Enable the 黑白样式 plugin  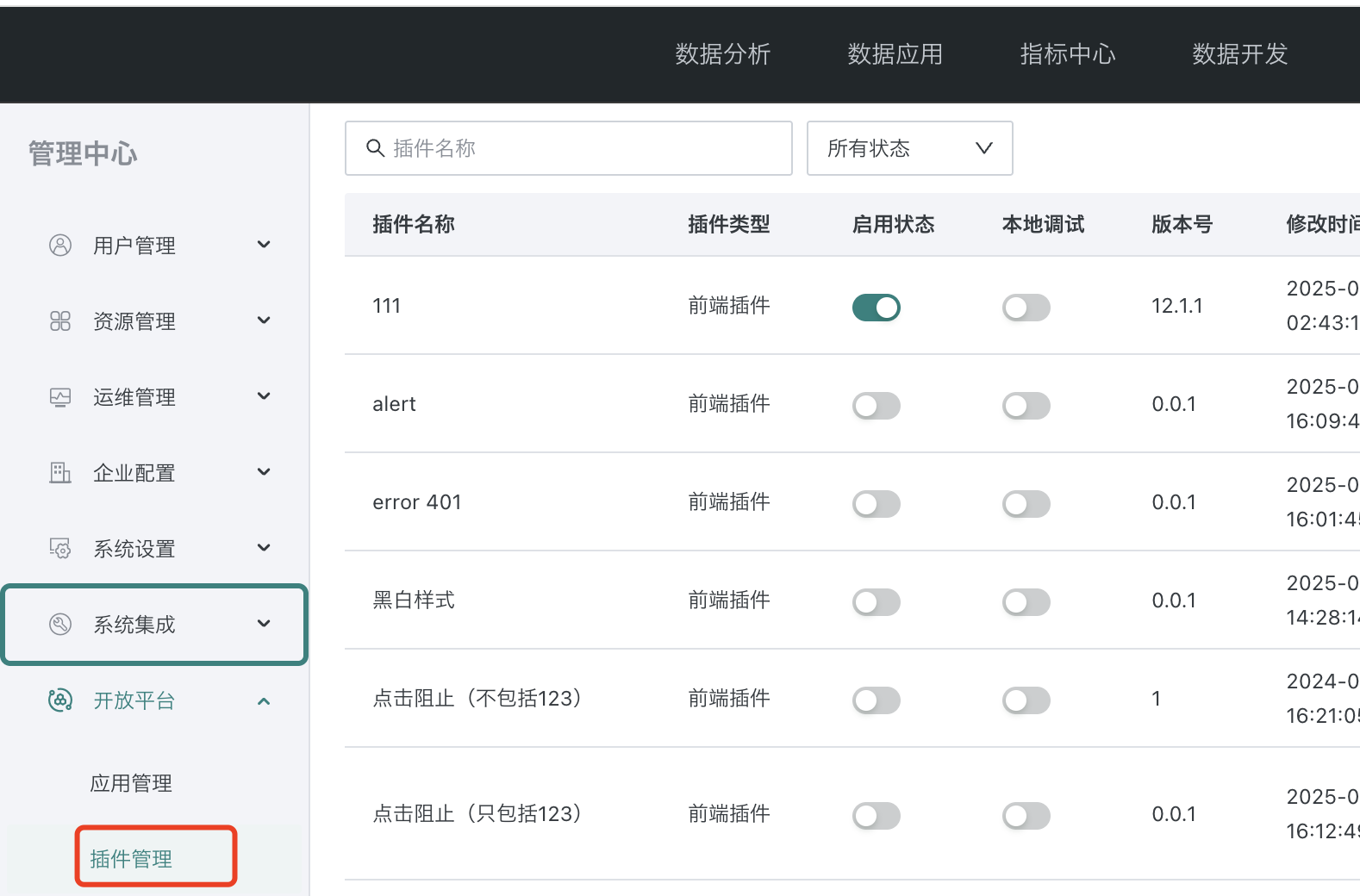pos(877,602)
